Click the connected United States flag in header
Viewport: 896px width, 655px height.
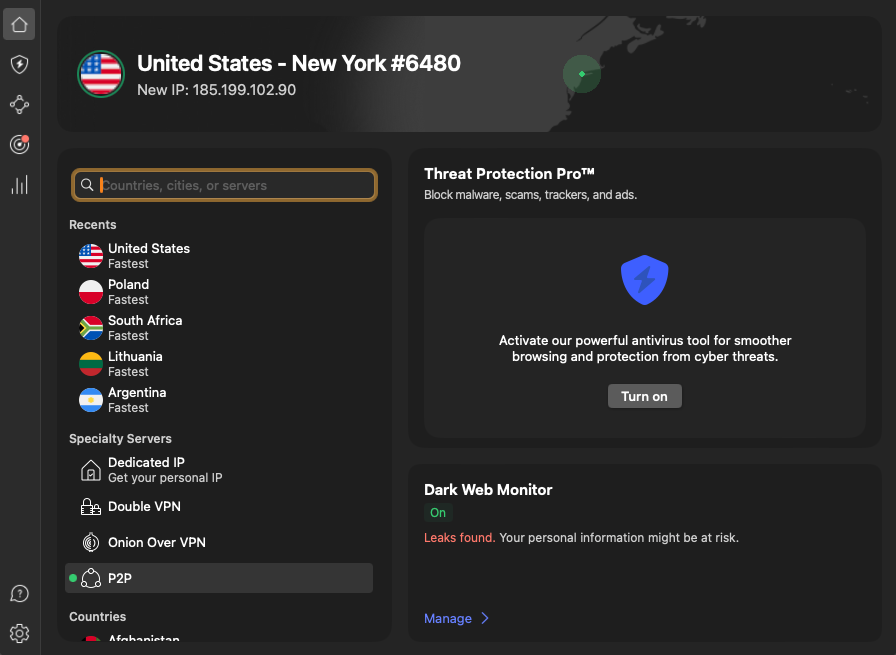click(x=101, y=74)
